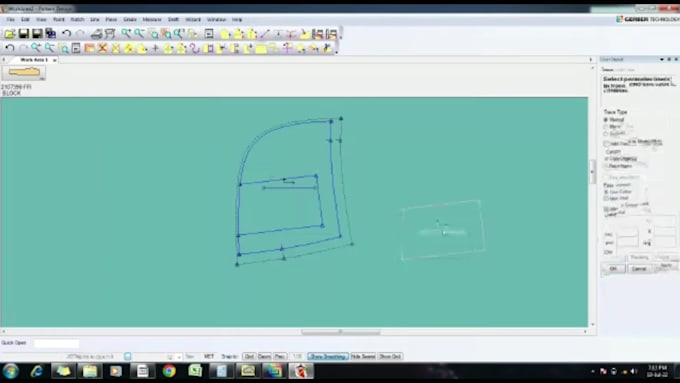Select the Use Color radio option
The height and width of the screenshot is (383, 680).
click(606, 192)
